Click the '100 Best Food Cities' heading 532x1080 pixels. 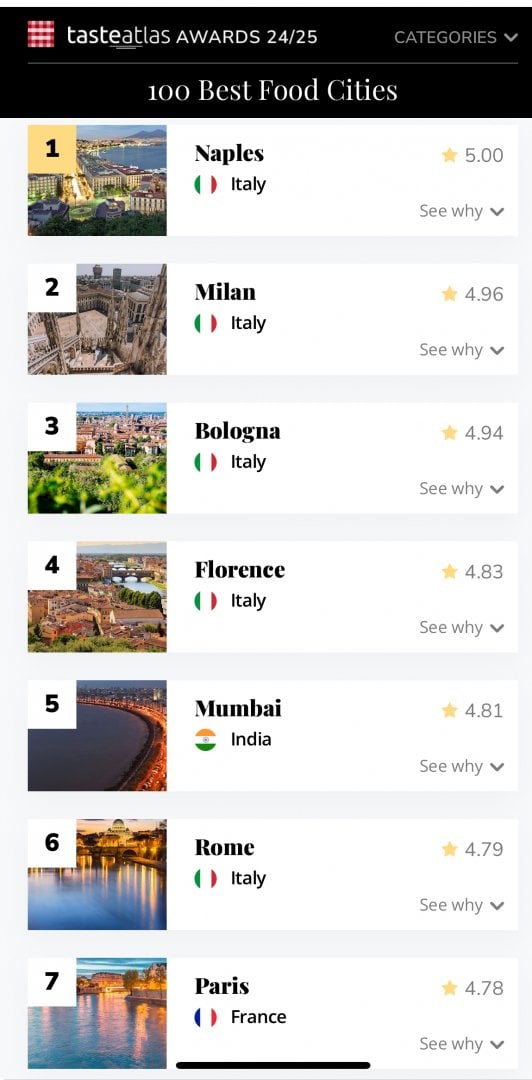(273, 90)
